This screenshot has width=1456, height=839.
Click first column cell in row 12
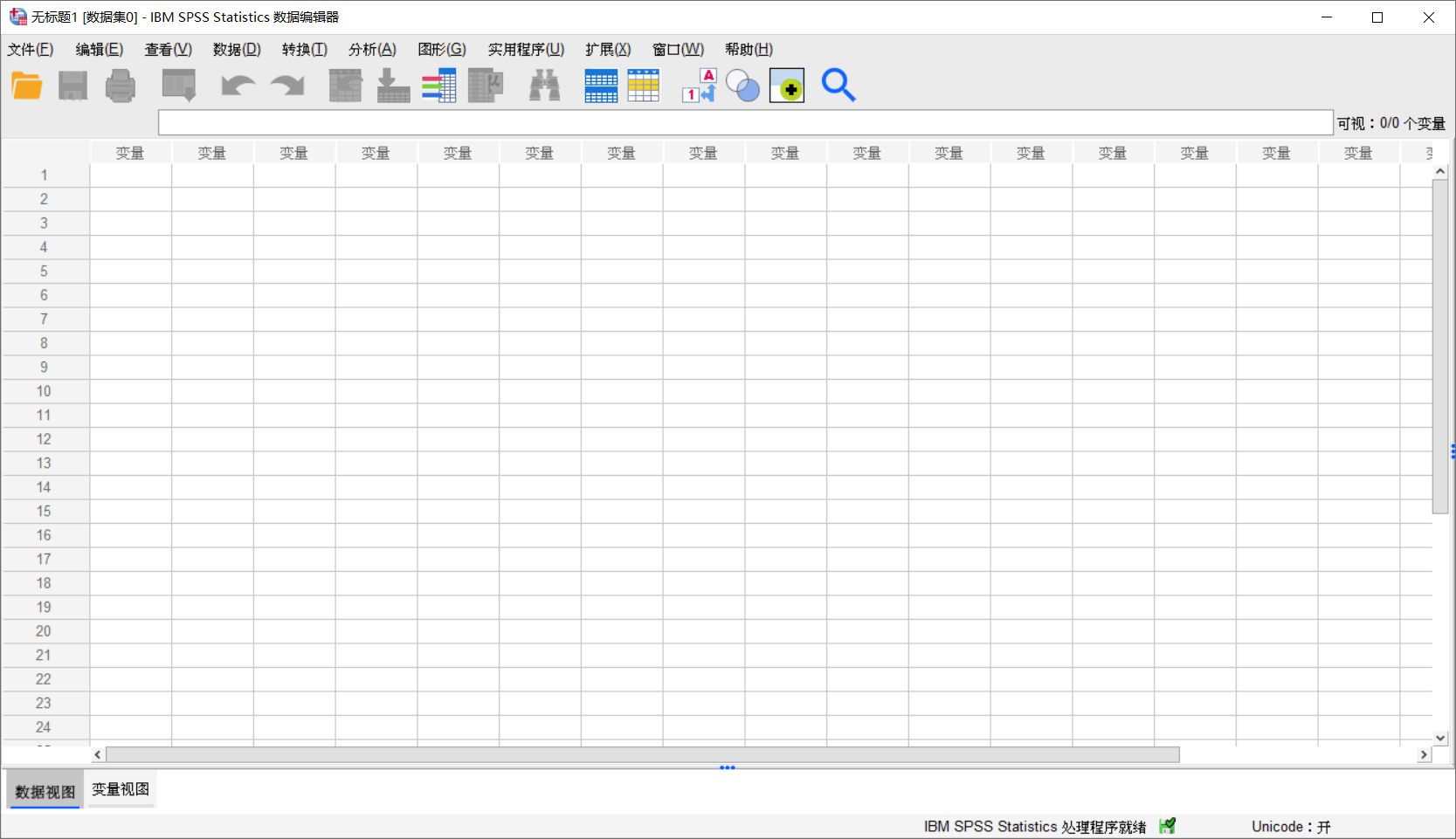131,439
